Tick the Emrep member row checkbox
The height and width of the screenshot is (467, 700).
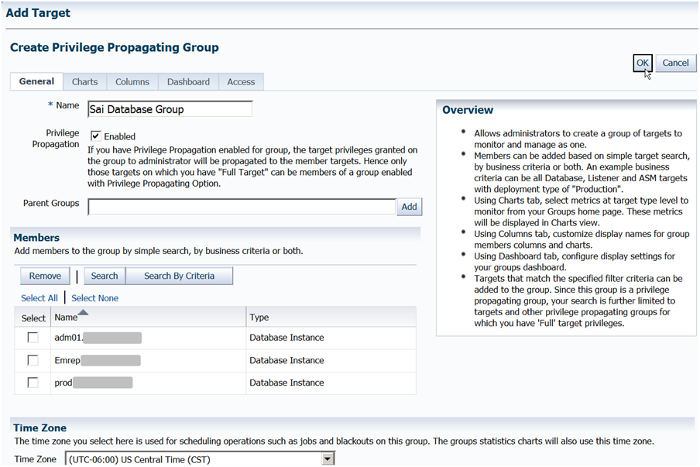tap(33, 360)
